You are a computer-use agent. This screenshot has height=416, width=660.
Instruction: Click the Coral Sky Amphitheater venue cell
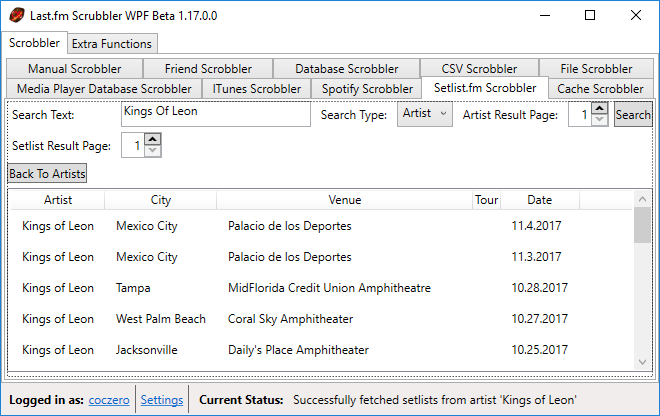click(290, 319)
